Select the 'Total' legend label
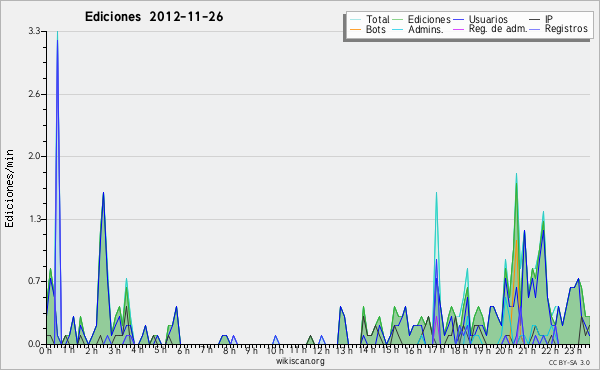Screen dimensions: 600x370 click(x=378, y=19)
